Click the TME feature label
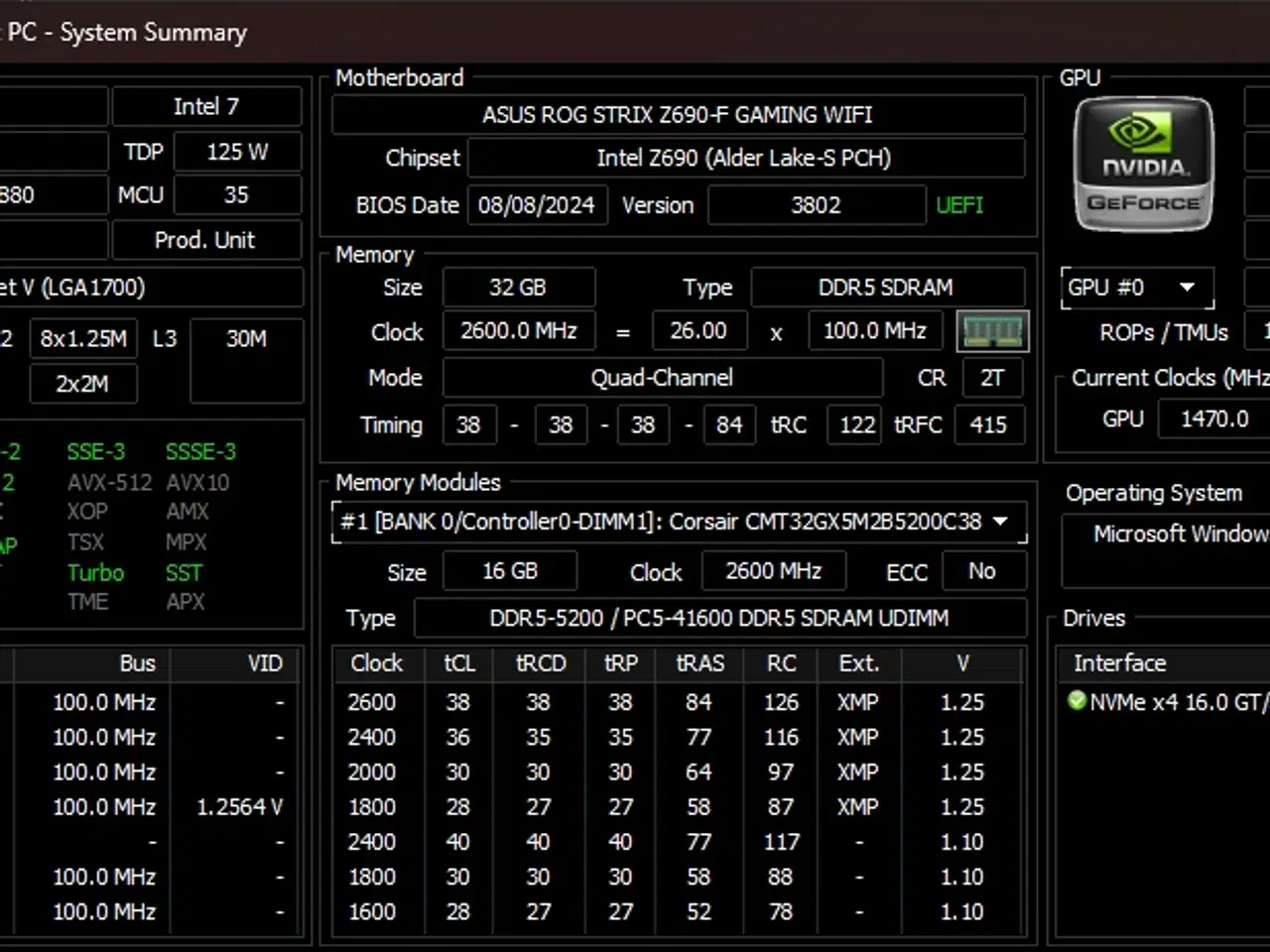The width and height of the screenshot is (1270, 952). click(x=88, y=602)
